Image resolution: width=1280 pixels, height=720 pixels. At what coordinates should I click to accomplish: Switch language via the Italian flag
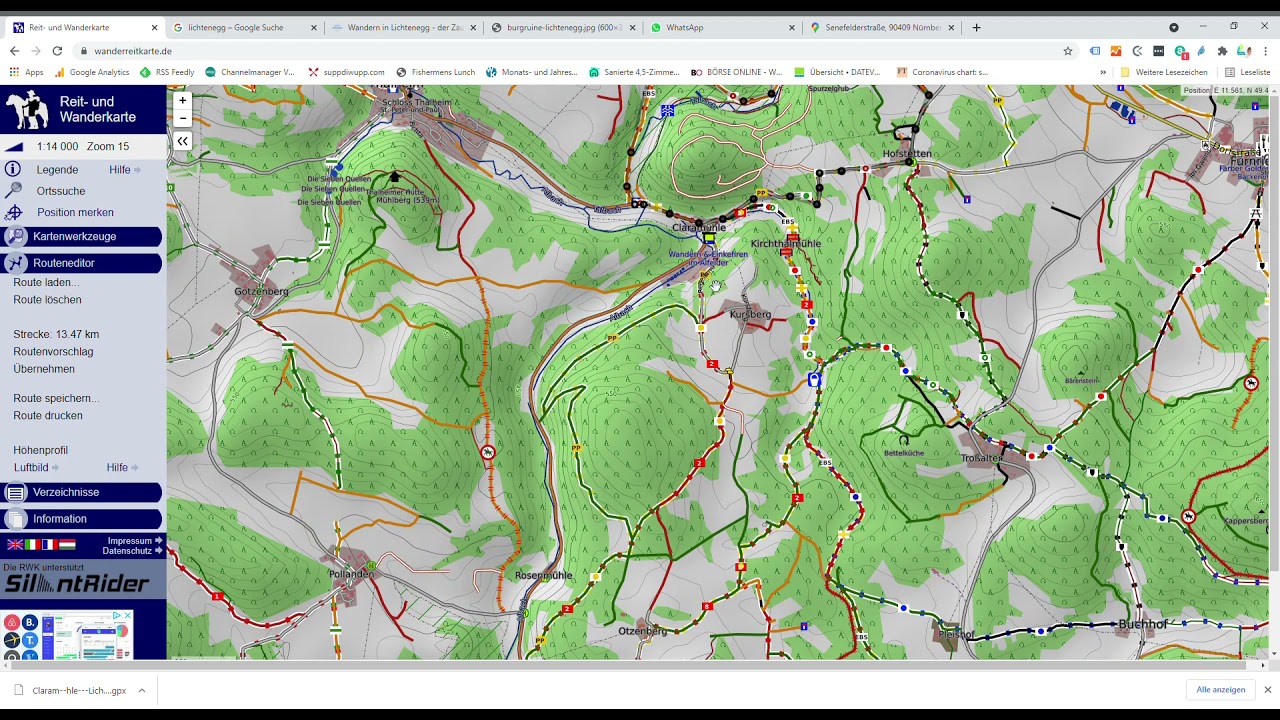pyautogui.click(x=32, y=545)
